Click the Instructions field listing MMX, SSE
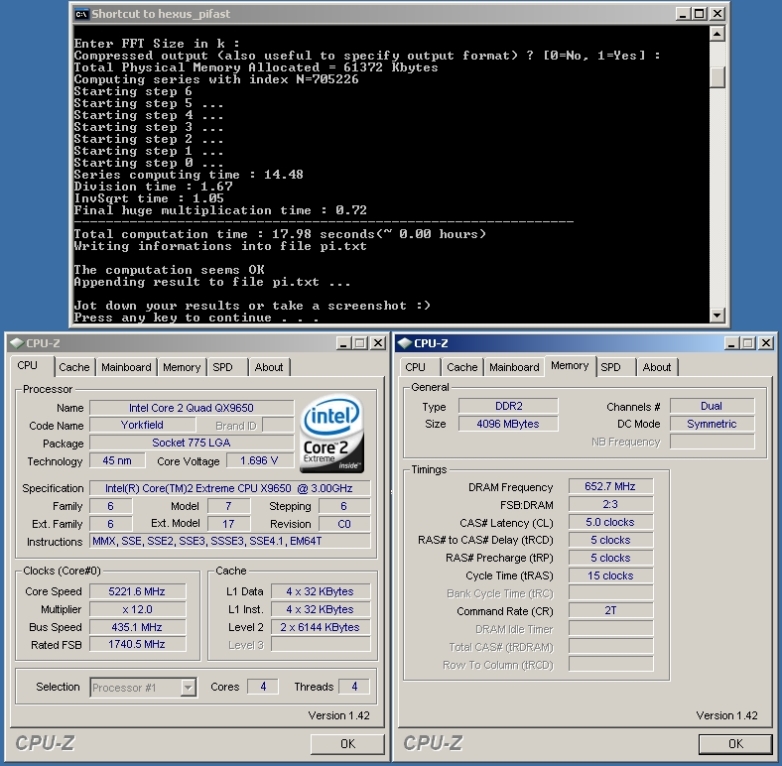The height and width of the screenshot is (766, 782). 229,541
